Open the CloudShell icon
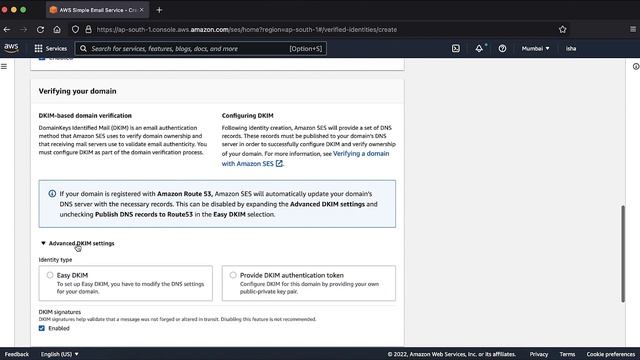The image size is (640, 360). pyautogui.click(x=456, y=49)
